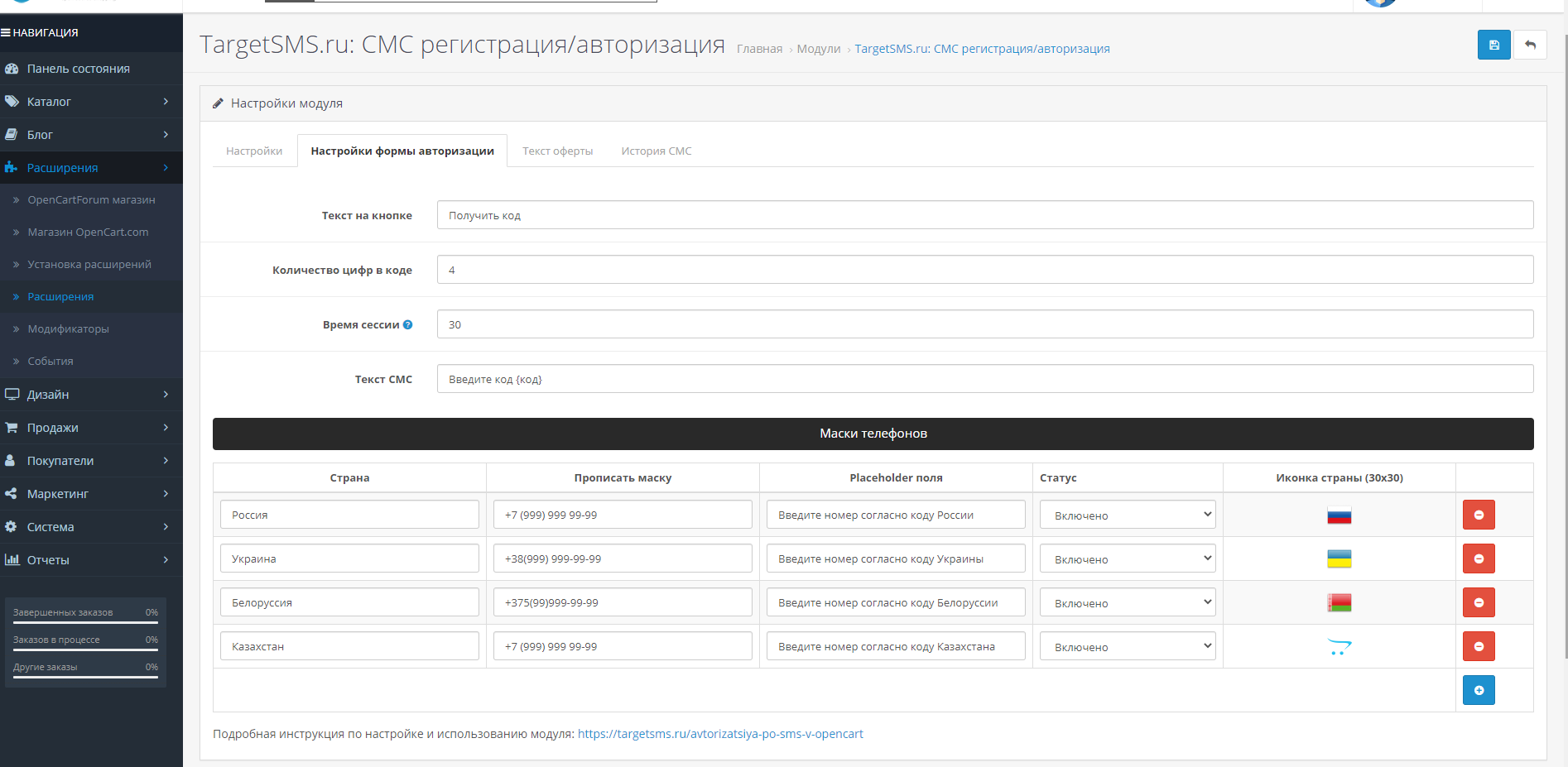
Task: Open the status dropdown for Россия
Action: coord(1128,515)
